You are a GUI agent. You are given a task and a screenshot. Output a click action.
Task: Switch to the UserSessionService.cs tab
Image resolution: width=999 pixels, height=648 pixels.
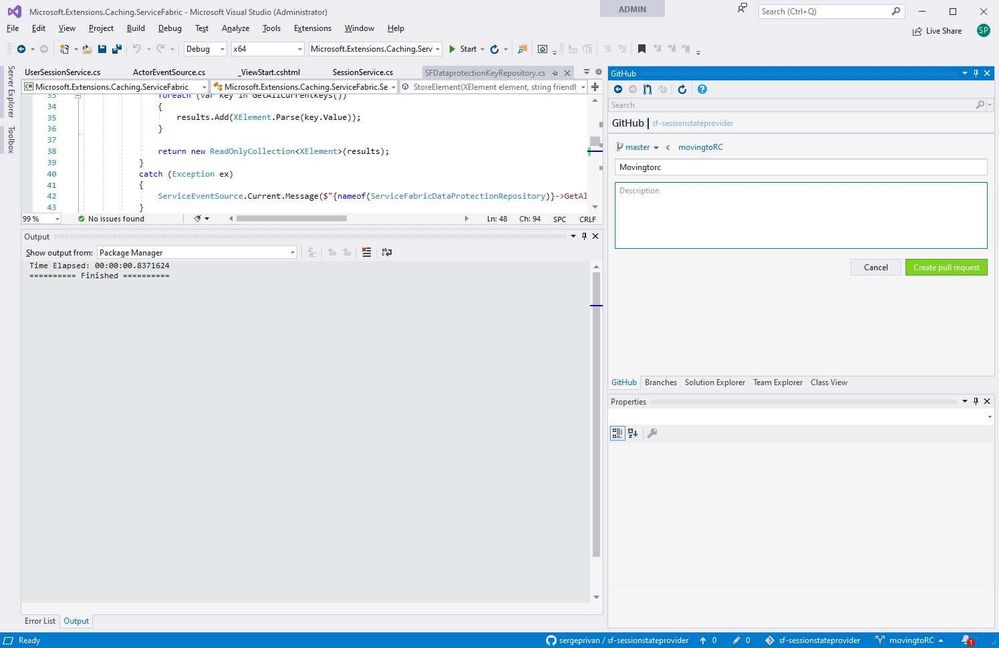62,73
